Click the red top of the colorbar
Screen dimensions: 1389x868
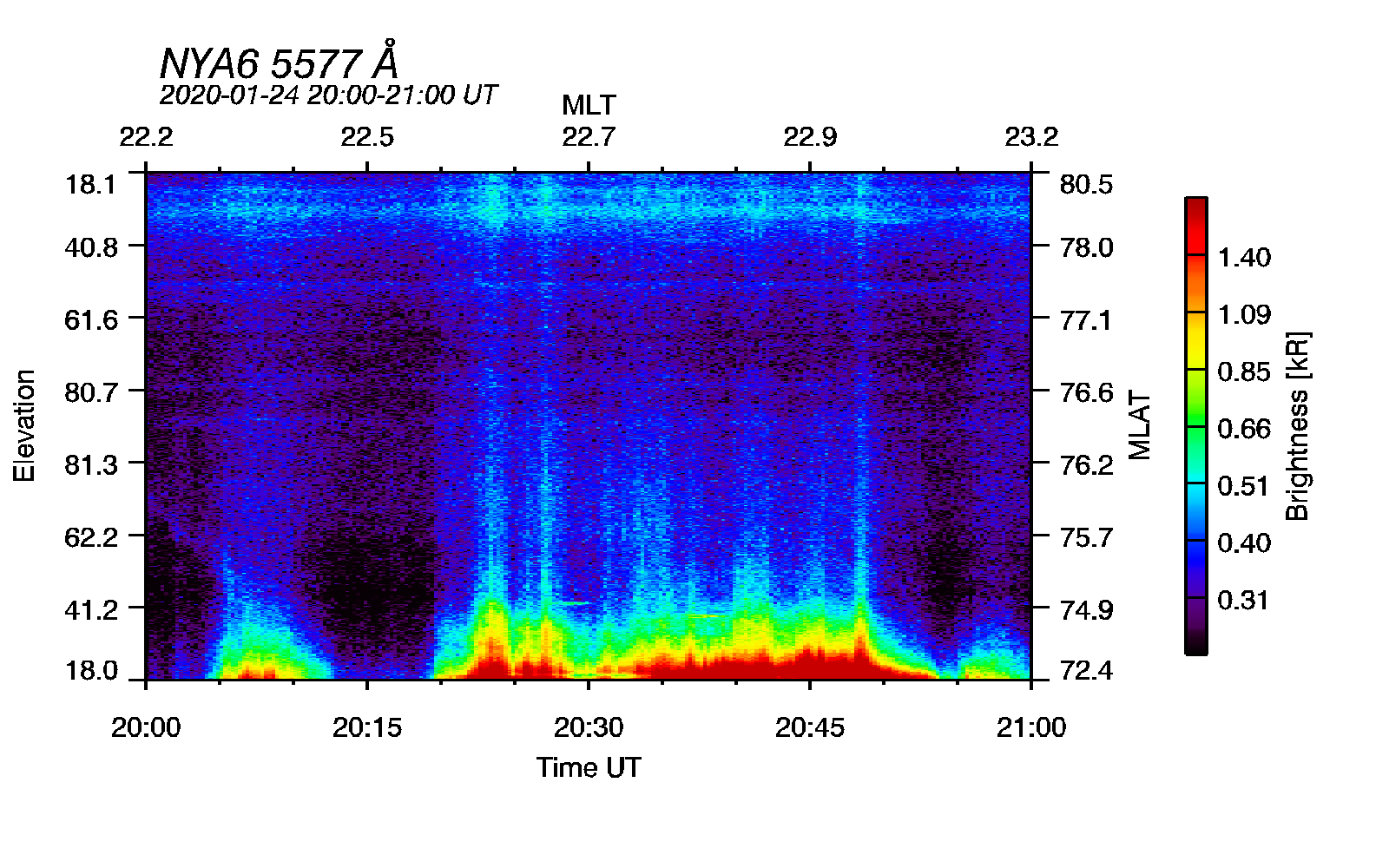(x=1196, y=226)
